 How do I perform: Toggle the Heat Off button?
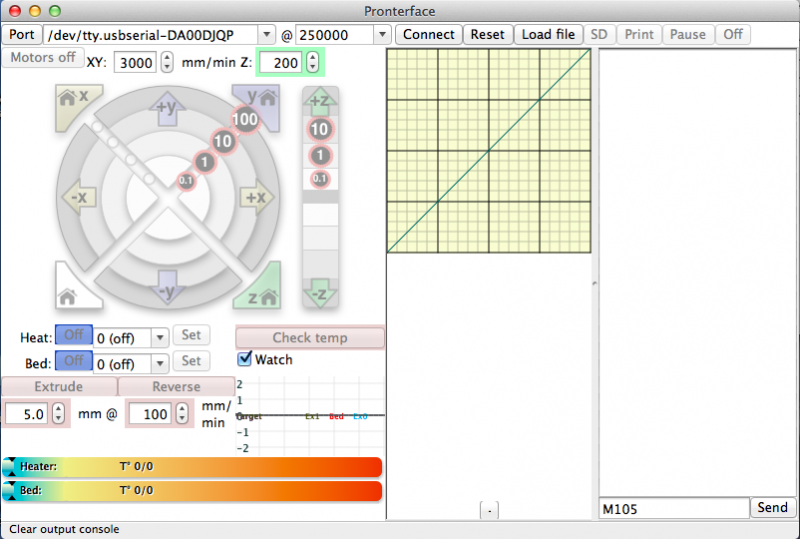pos(73,336)
